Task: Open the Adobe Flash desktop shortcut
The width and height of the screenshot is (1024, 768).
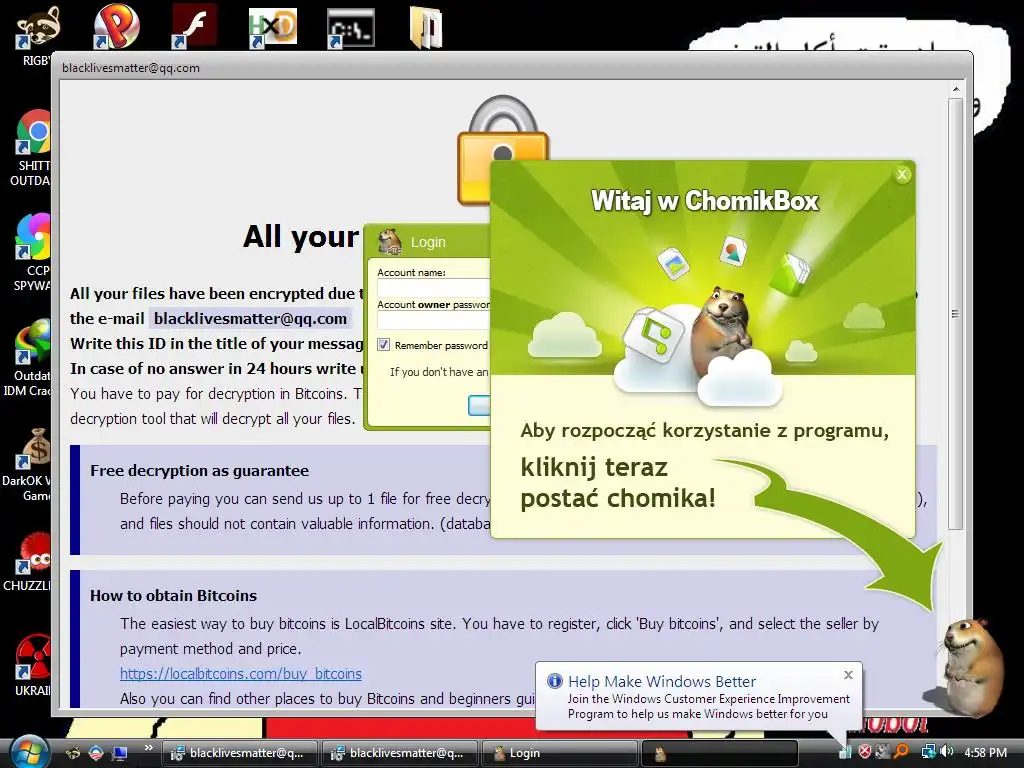Action: point(195,26)
